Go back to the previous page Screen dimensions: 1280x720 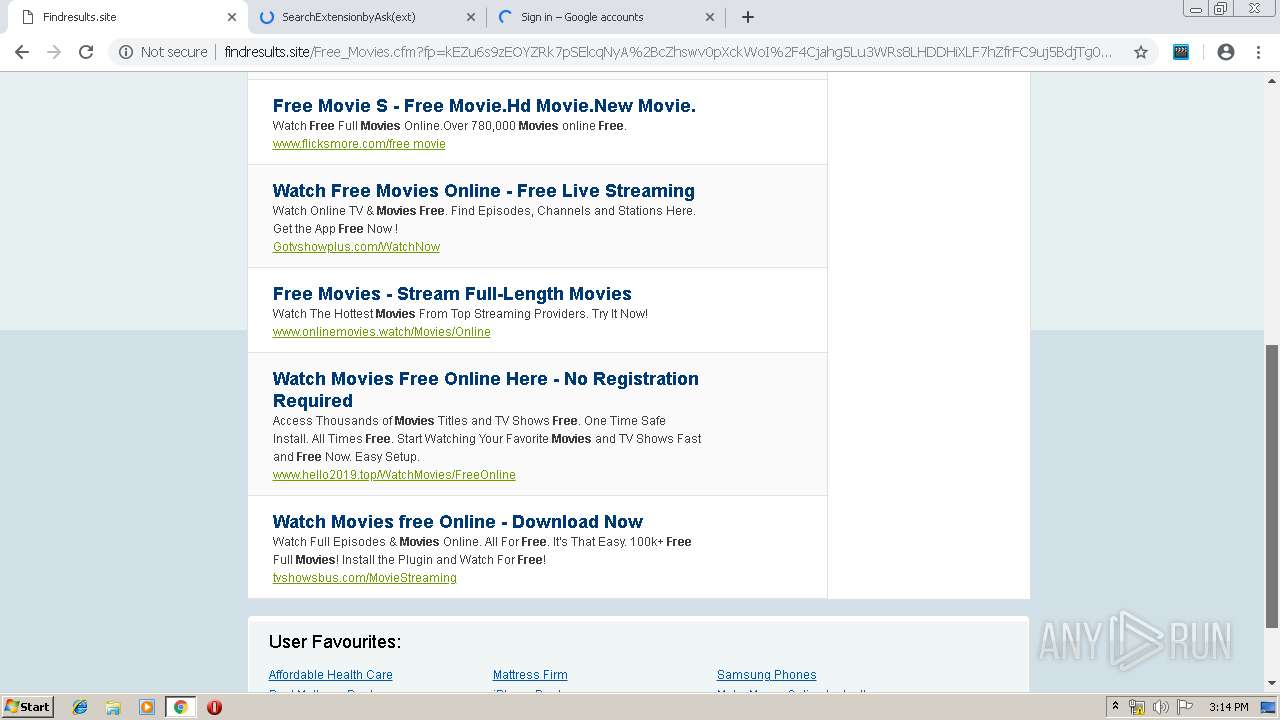22,52
